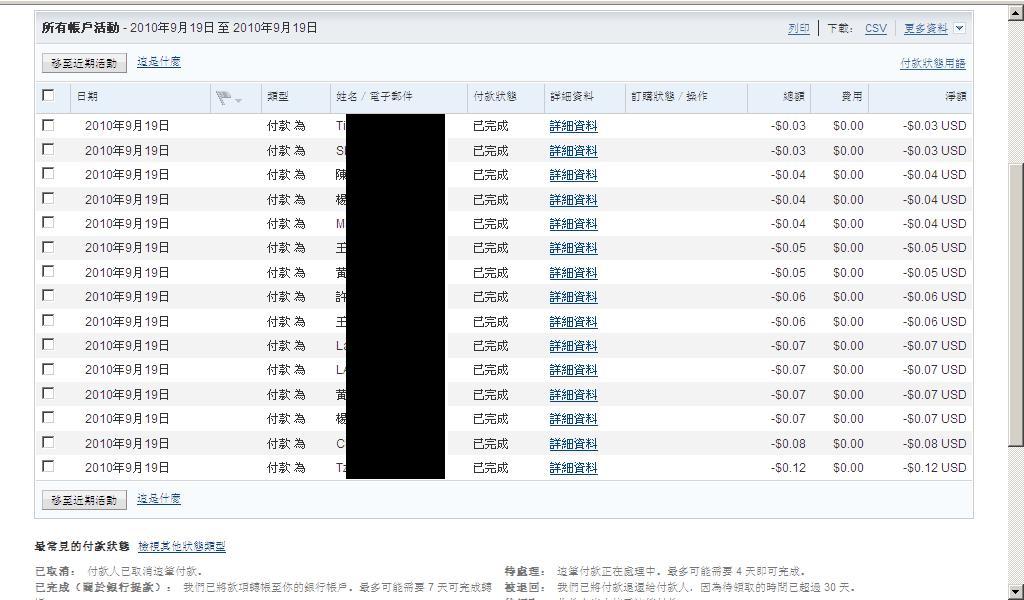Download the activity as CSV

[x=876, y=28]
